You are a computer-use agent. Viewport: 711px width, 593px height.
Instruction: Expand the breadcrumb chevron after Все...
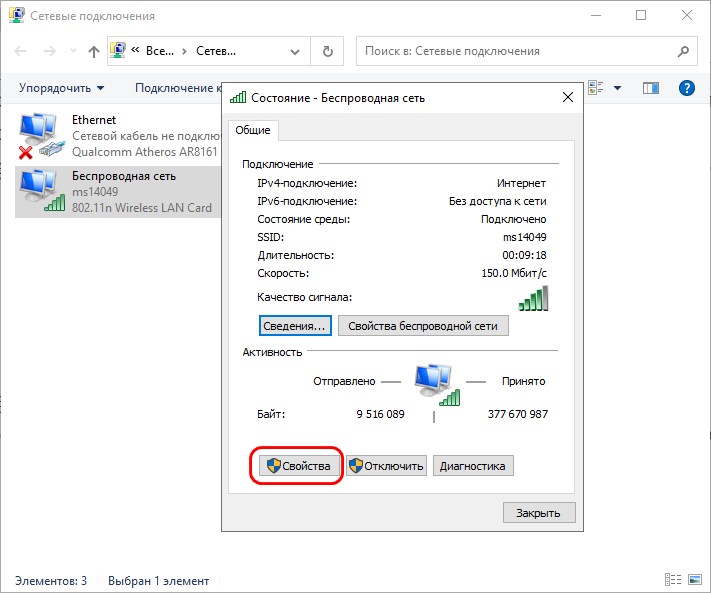(184, 51)
